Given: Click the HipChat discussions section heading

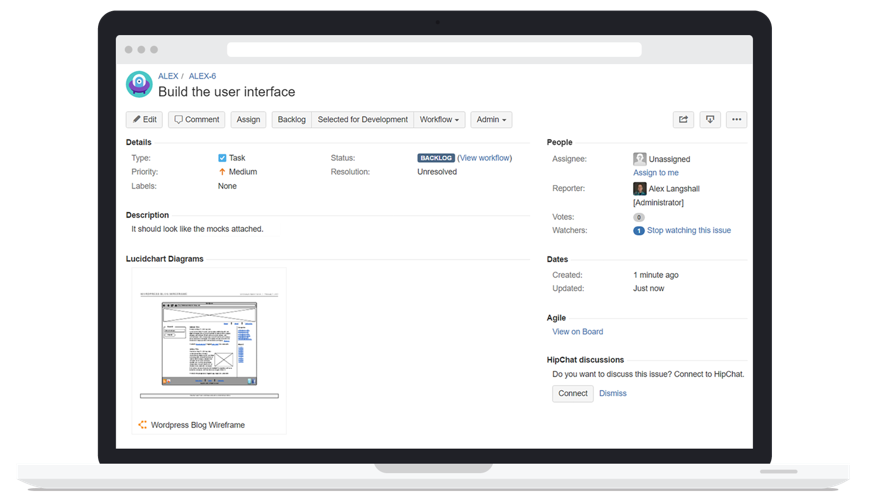Looking at the screenshot, I should (585, 360).
